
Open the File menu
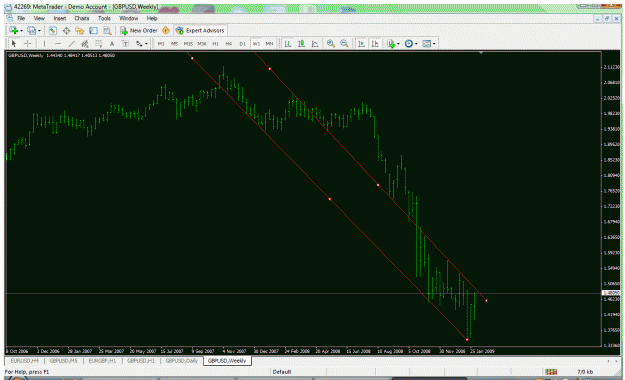pos(21,18)
